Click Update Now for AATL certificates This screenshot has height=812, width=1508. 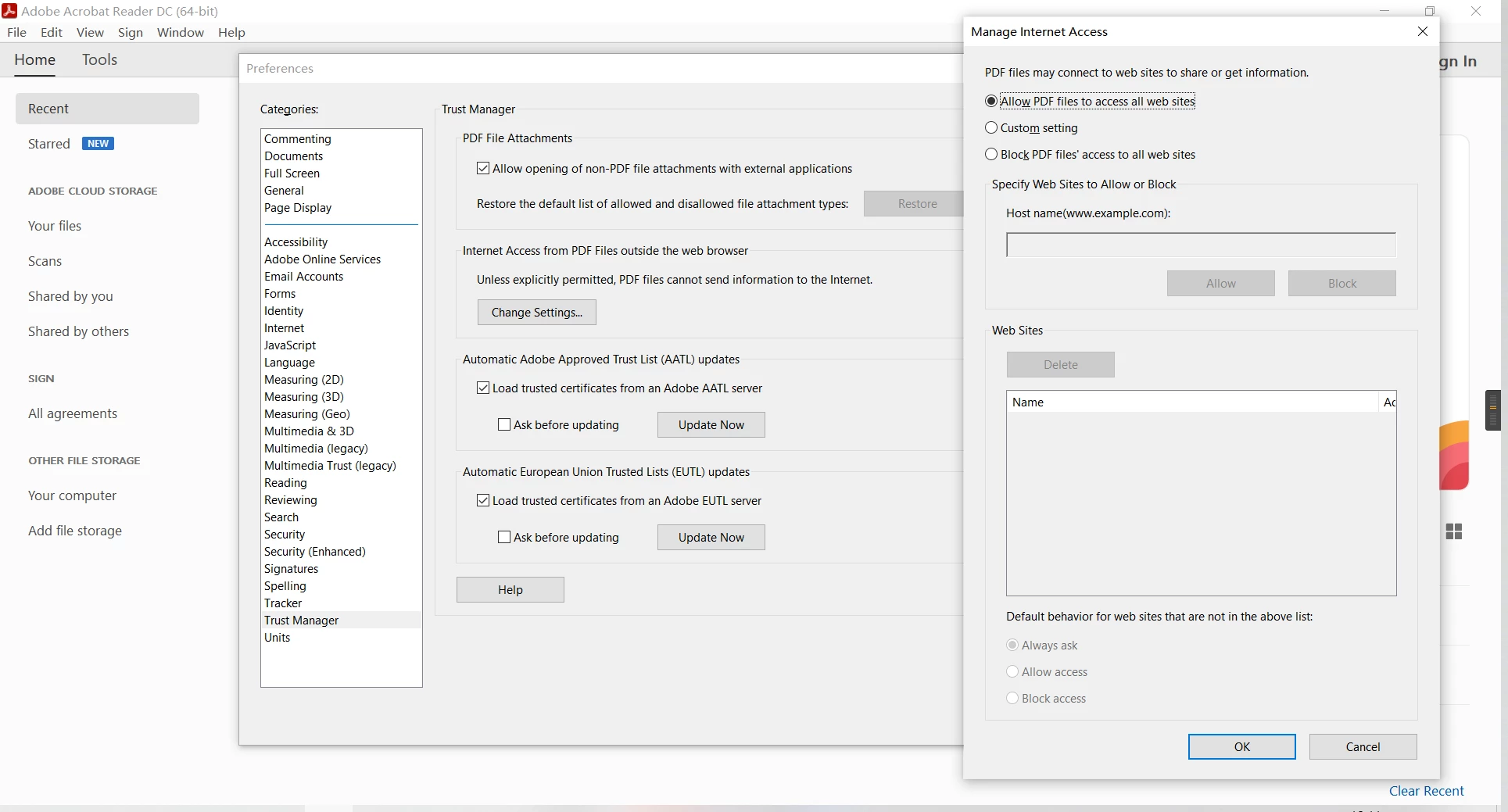tap(711, 424)
